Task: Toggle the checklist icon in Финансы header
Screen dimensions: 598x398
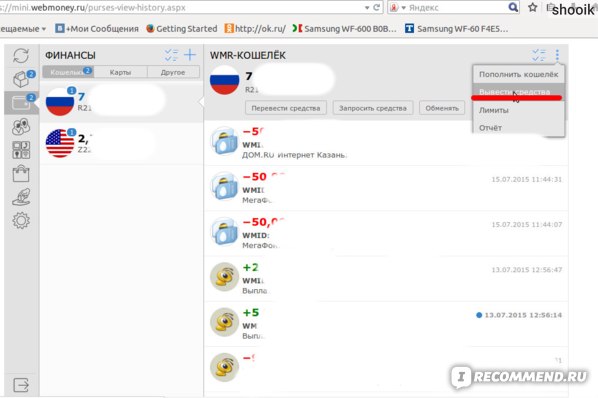Action: (171, 55)
